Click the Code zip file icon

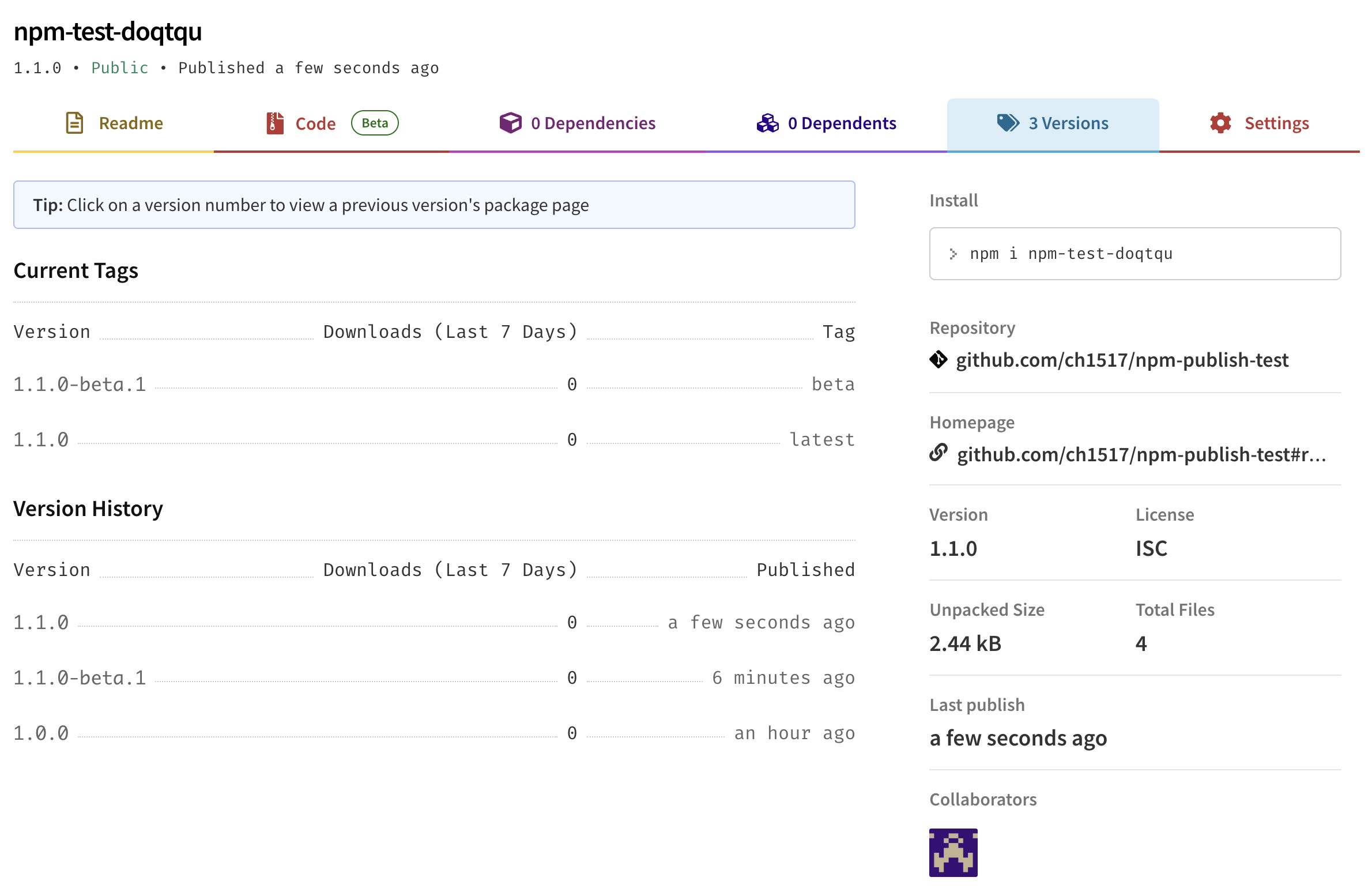pos(275,123)
